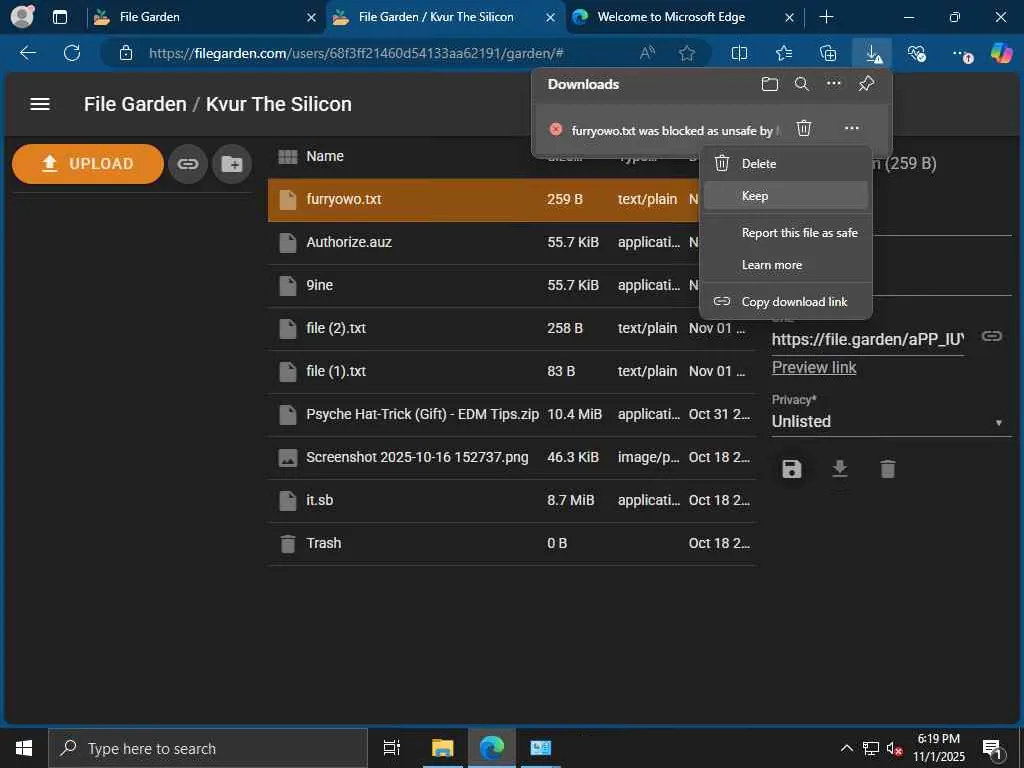Click the address bar URL
1024x768 pixels.
pyautogui.click(x=356, y=53)
